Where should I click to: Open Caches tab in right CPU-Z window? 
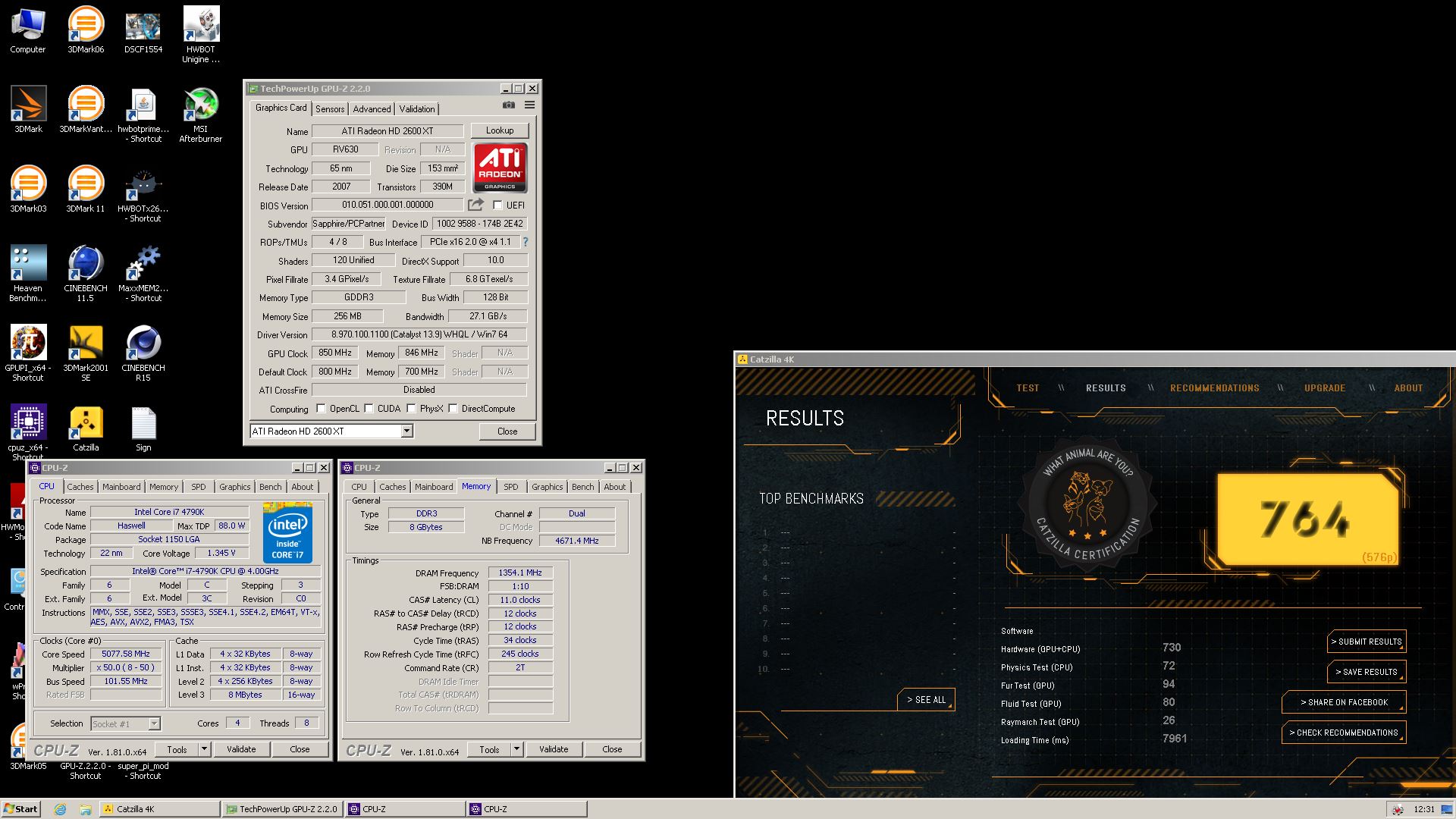[392, 487]
